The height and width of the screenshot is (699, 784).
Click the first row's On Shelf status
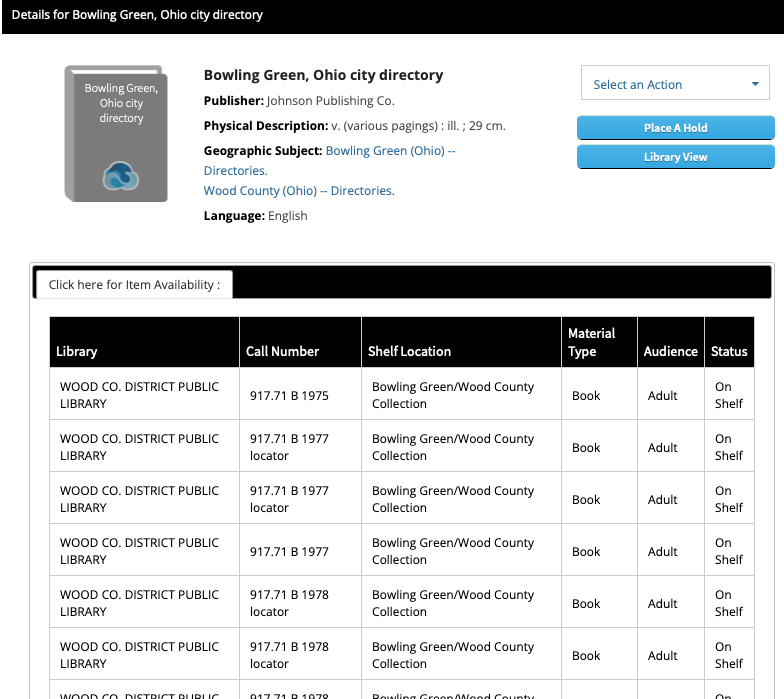click(x=728, y=395)
